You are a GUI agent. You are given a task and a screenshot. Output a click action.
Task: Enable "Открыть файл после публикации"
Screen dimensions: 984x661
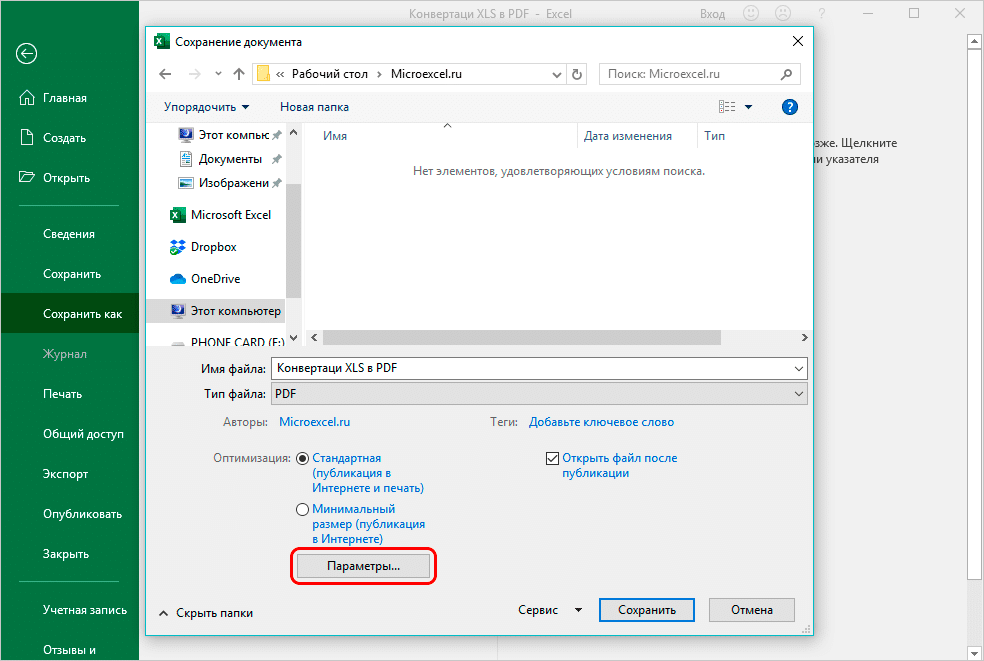pos(552,458)
